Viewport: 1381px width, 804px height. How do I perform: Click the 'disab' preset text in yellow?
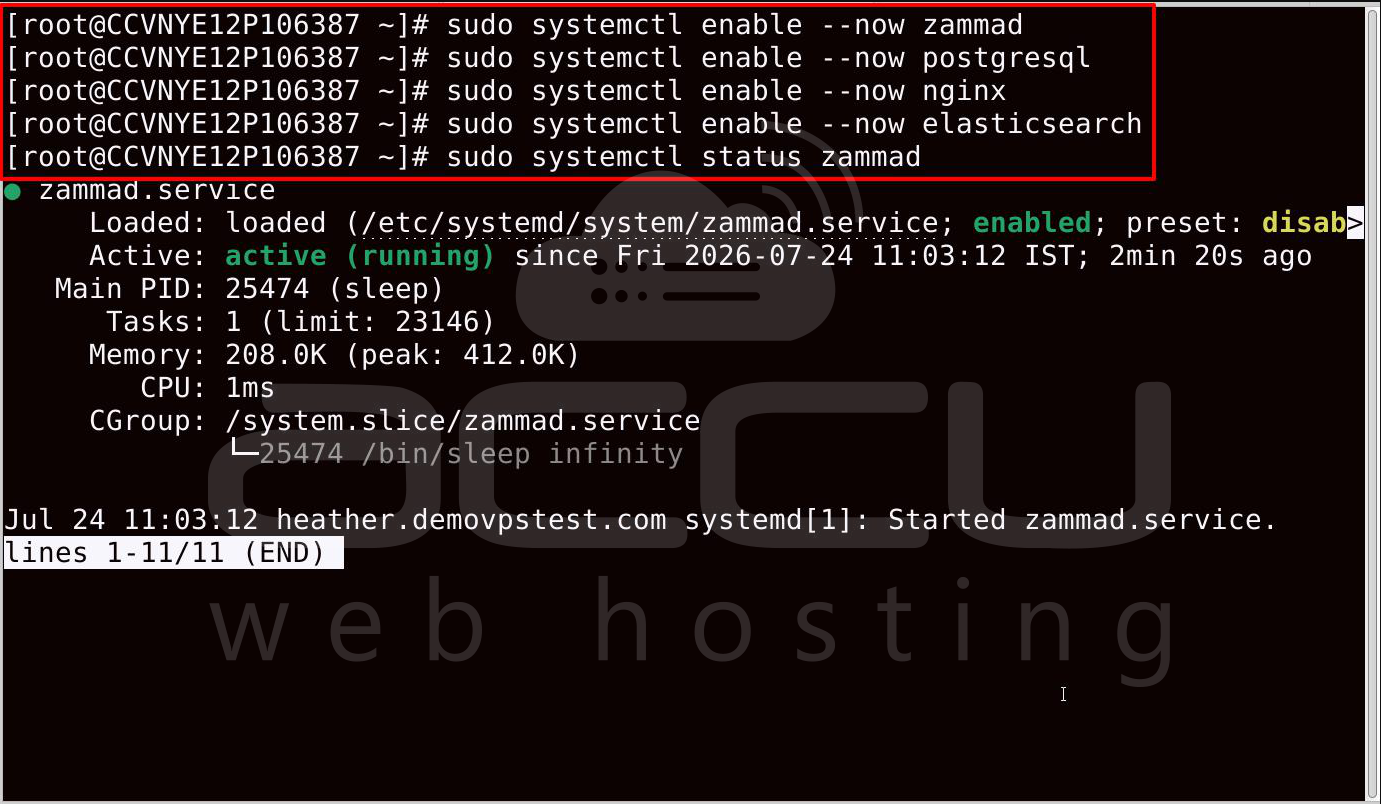[1304, 223]
